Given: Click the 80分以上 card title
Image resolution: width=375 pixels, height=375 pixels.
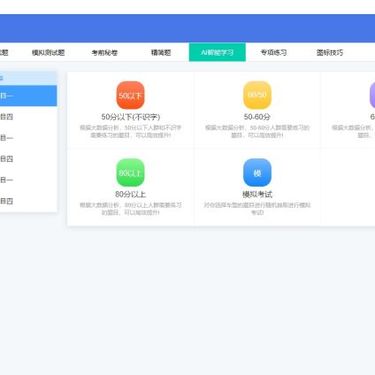Looking at the screenshot, I should point(130,194).
